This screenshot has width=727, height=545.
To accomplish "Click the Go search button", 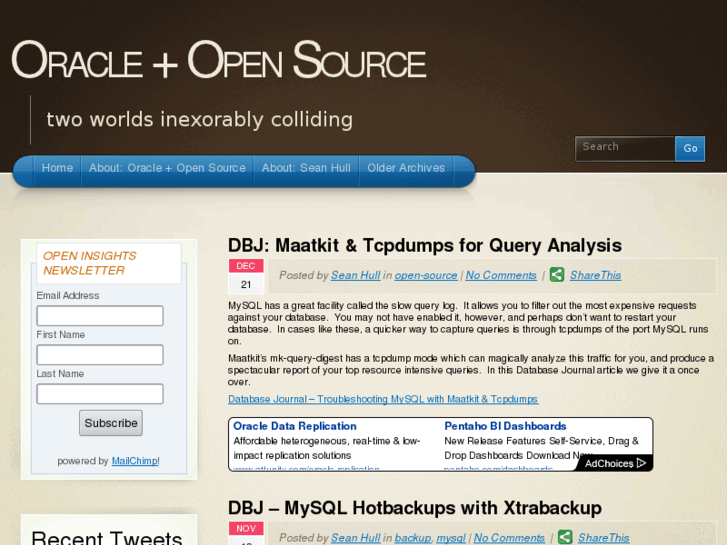I will (x=690, y=148).
